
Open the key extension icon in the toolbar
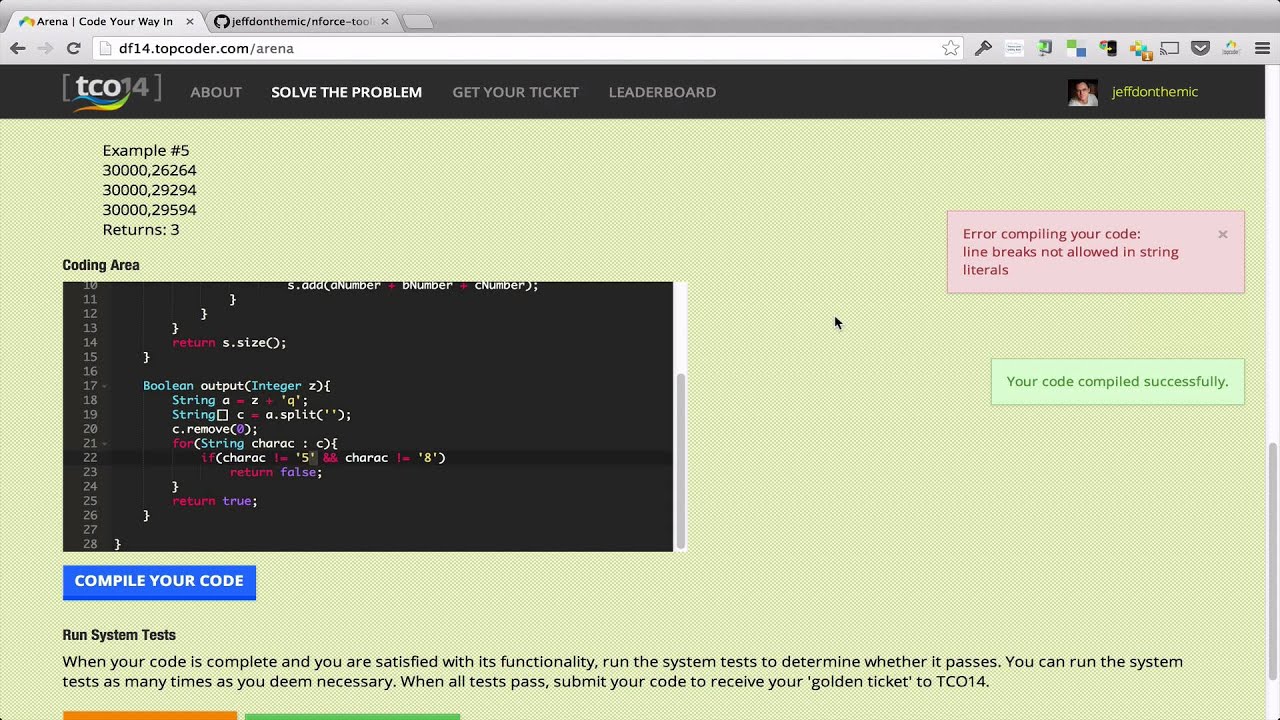click(983, 48)
